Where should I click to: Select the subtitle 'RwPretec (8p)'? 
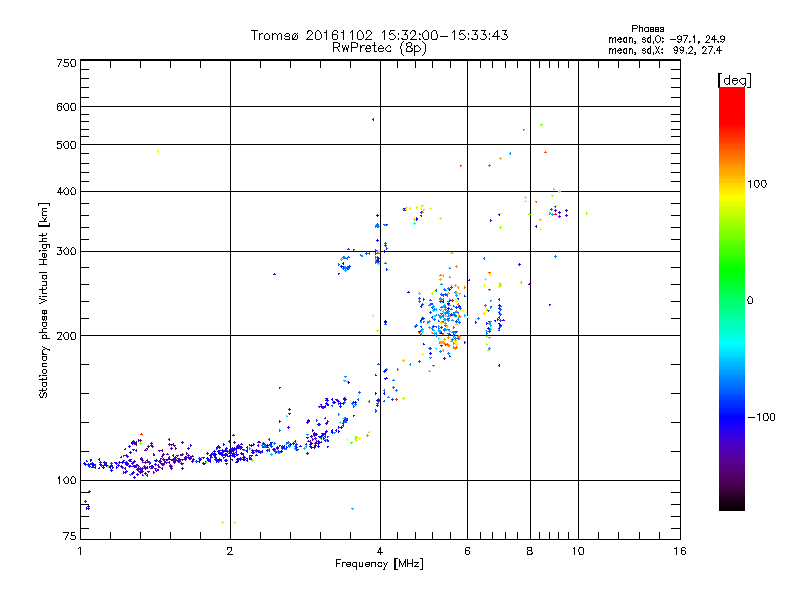tap(379, 48)
